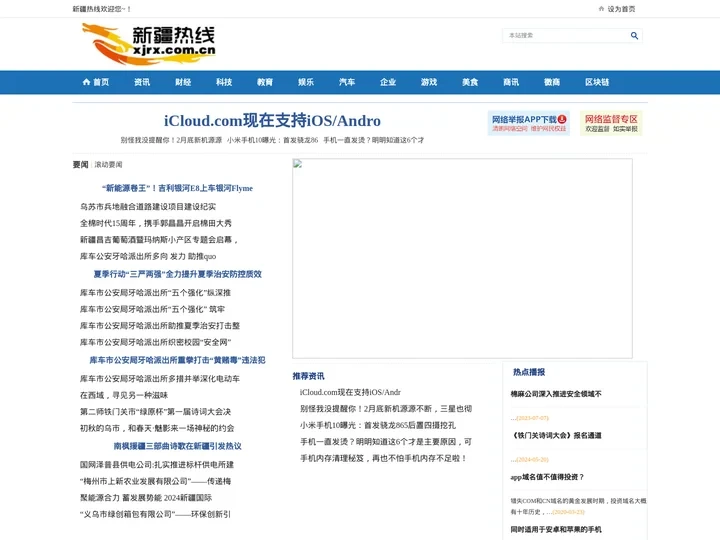Open "义乌市绿创箱包有限公司"——环保创新引

point(155,514)
